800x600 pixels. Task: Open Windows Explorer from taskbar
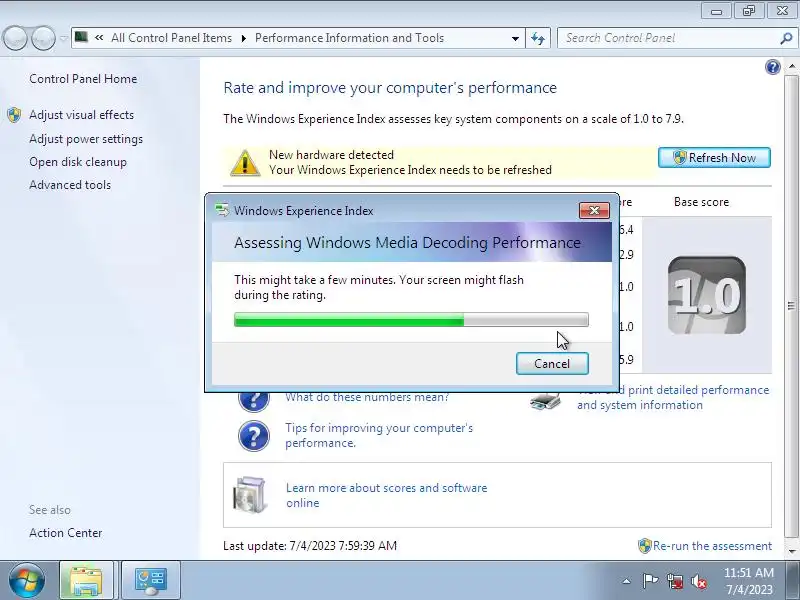pyautogui.click(x=86, y=581)
